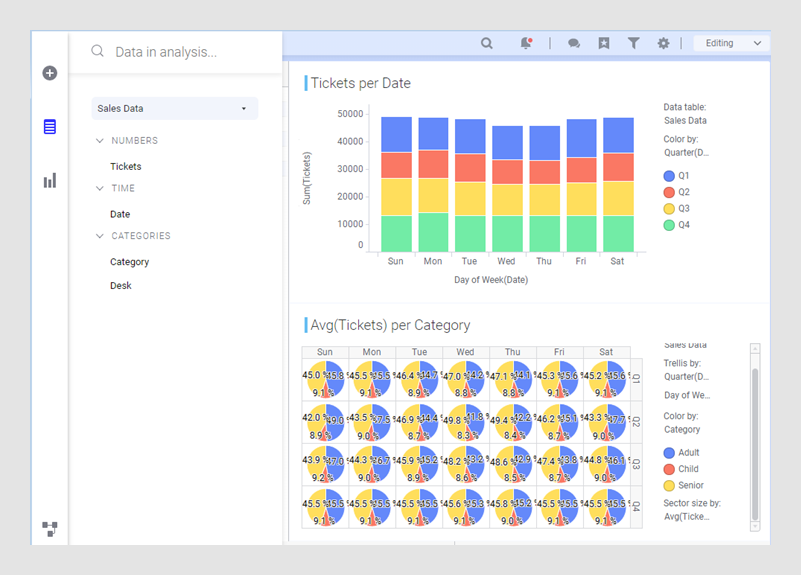The height and width of the screenshot is (575, 801).
Task: Open the comments speech bubble icon
Action: point(574,43)
